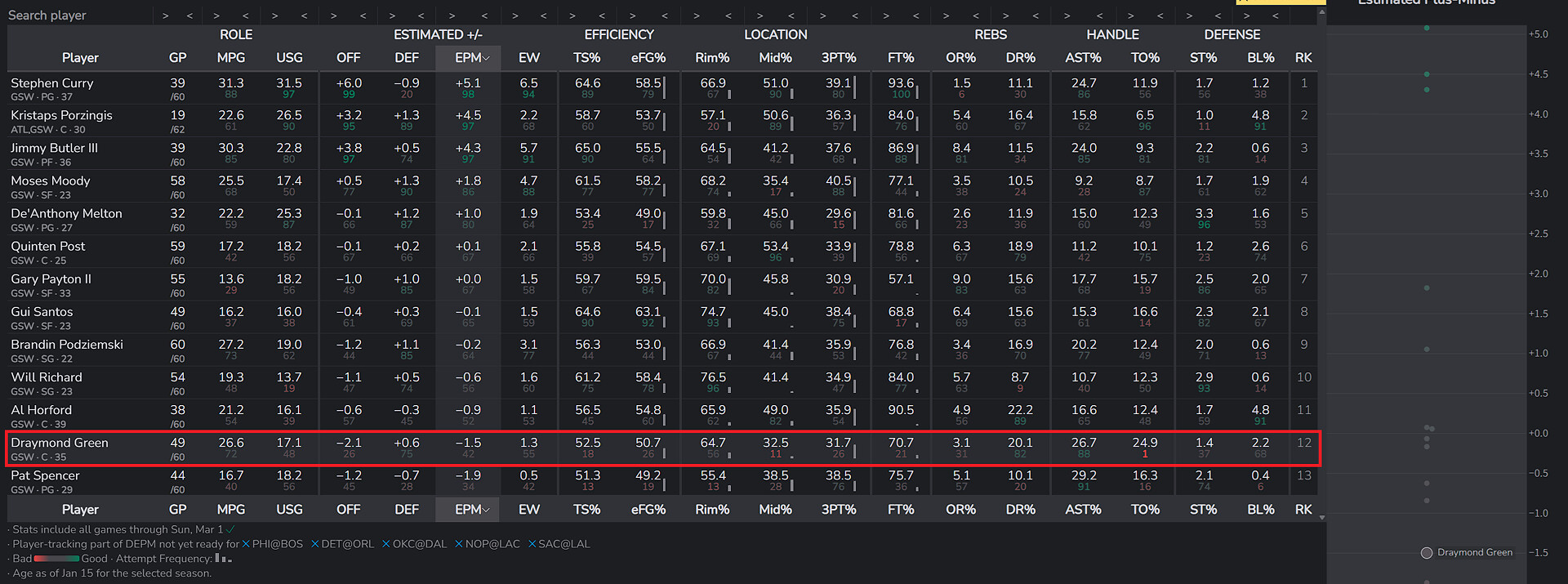1568x584 pixels.
Task: Sort the table by the MPG column header
Action: coord(231,58)
